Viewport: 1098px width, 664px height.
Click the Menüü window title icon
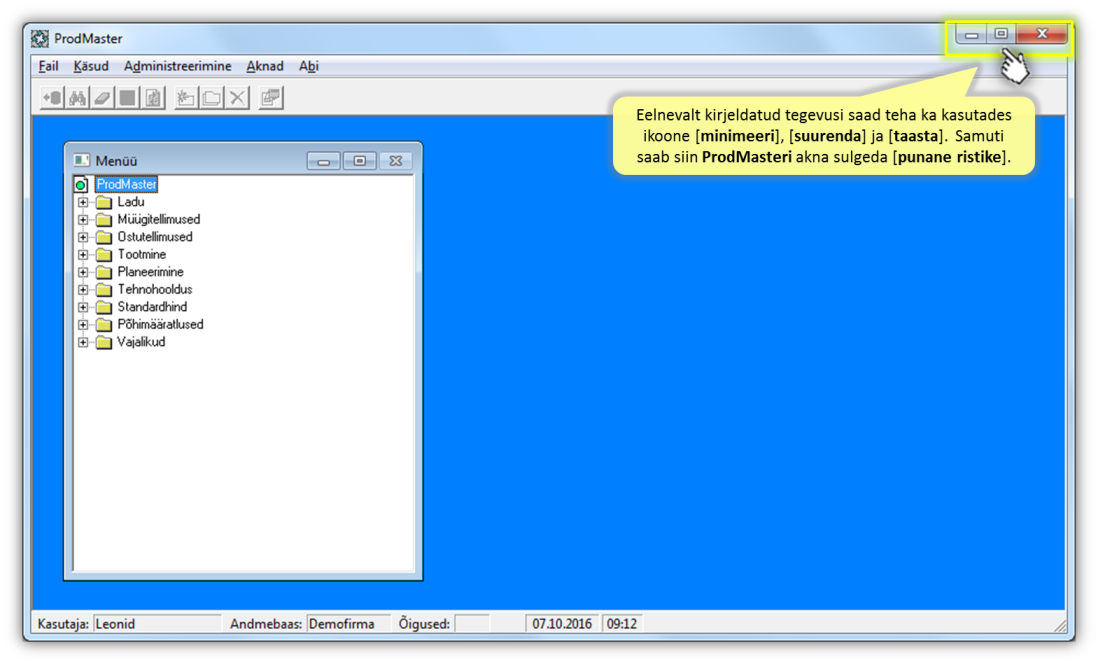tap(82, 160)
